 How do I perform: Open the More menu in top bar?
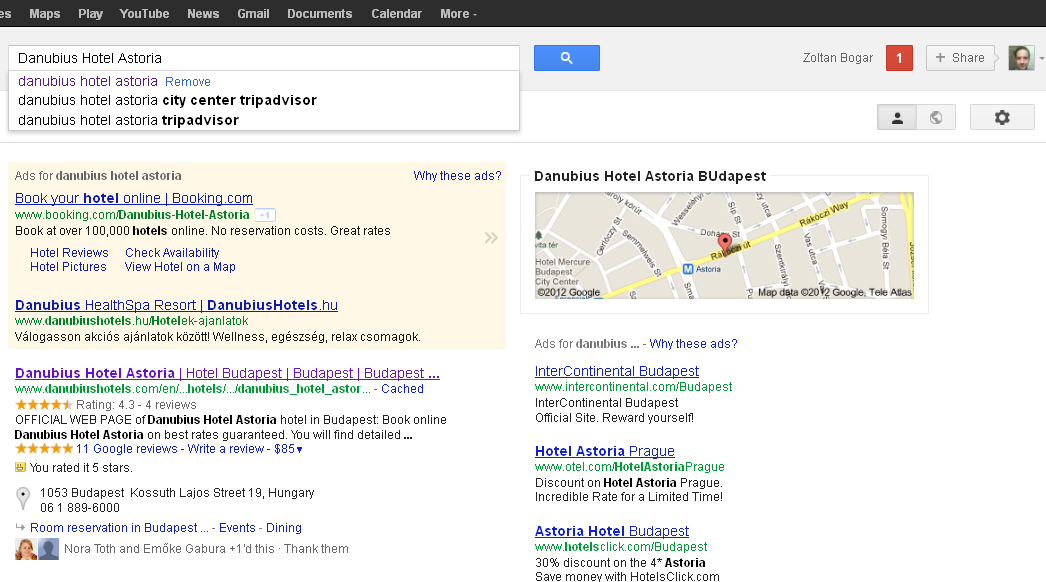(x=458, y=13)
